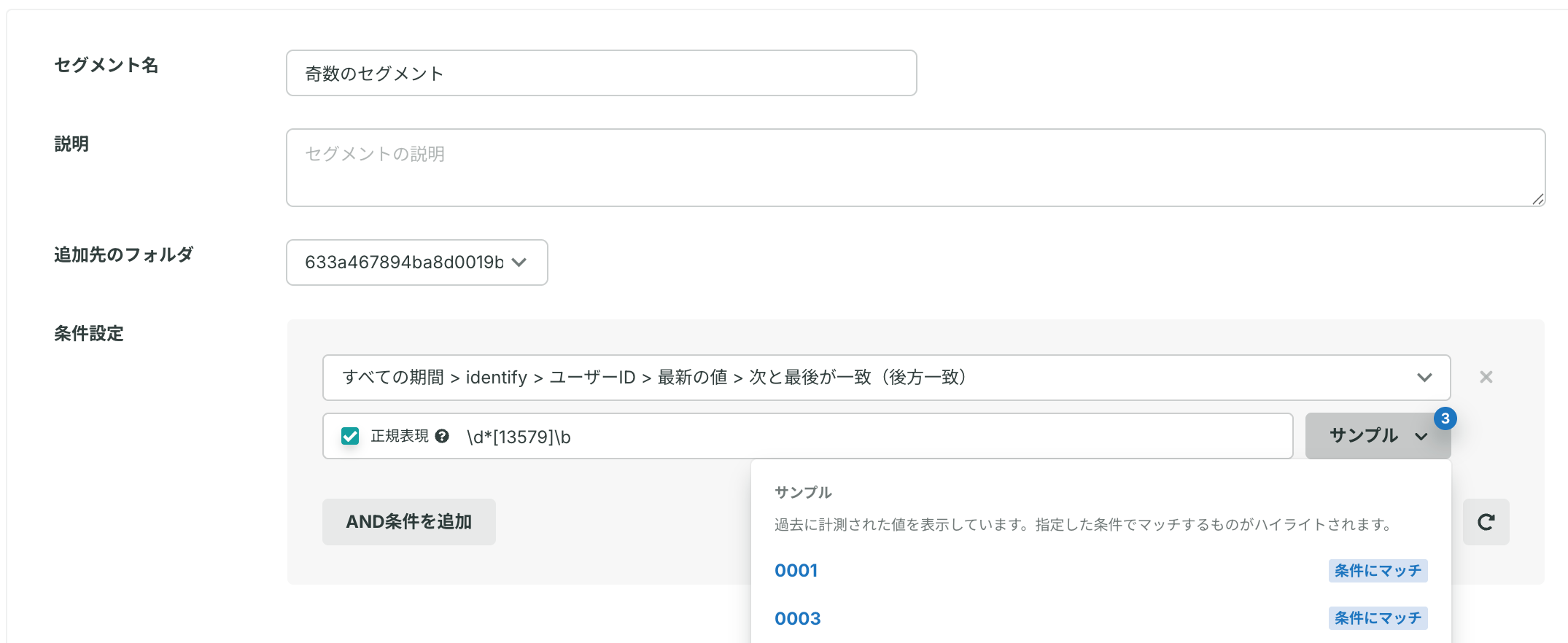Remove condition with the X icon
Viewport: 1568px width, 643px height.
click(1486, 377)
